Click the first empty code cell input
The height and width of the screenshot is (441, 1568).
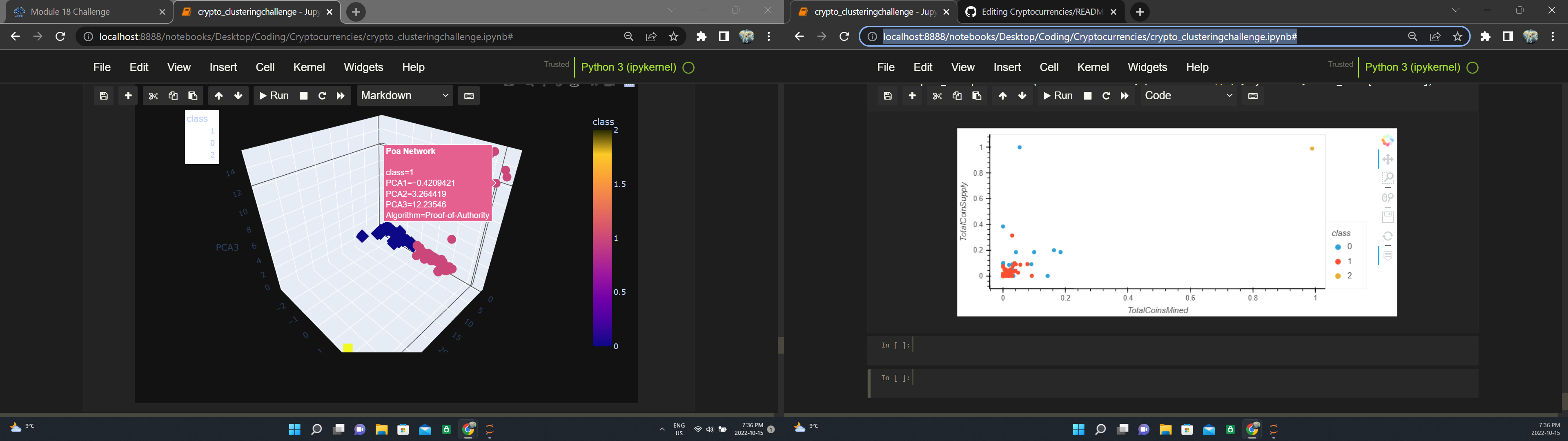pos(1193,345)
